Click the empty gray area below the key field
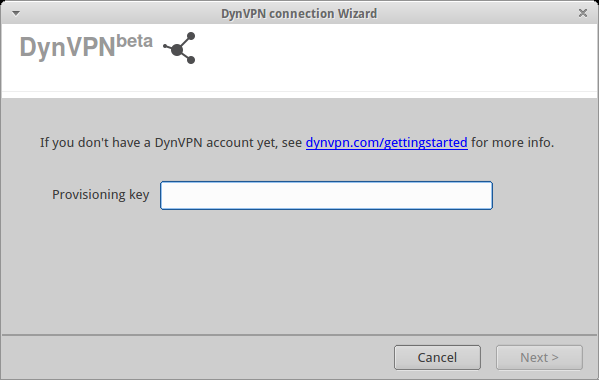This screenshot has height=380, width=599. (x=300, y=271)
